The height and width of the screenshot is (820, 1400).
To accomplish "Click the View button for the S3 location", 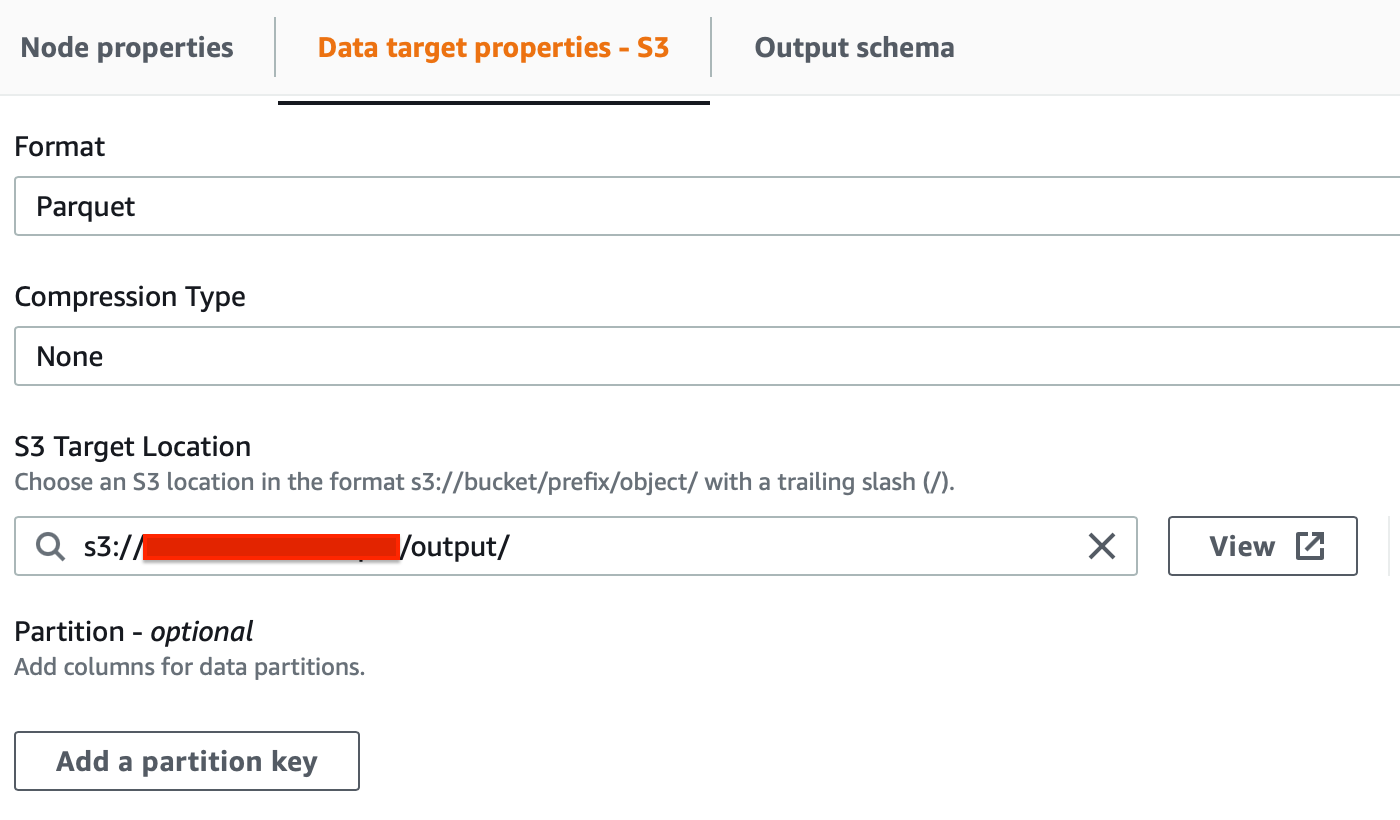I will [x=1262, y=546].
